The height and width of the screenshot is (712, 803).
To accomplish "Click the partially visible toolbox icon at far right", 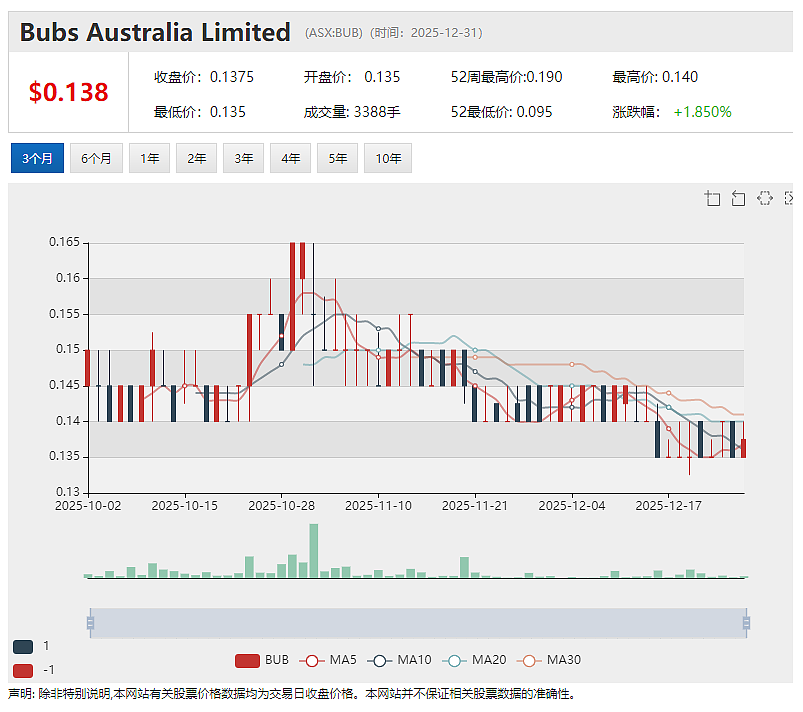I will pos(789,198).
